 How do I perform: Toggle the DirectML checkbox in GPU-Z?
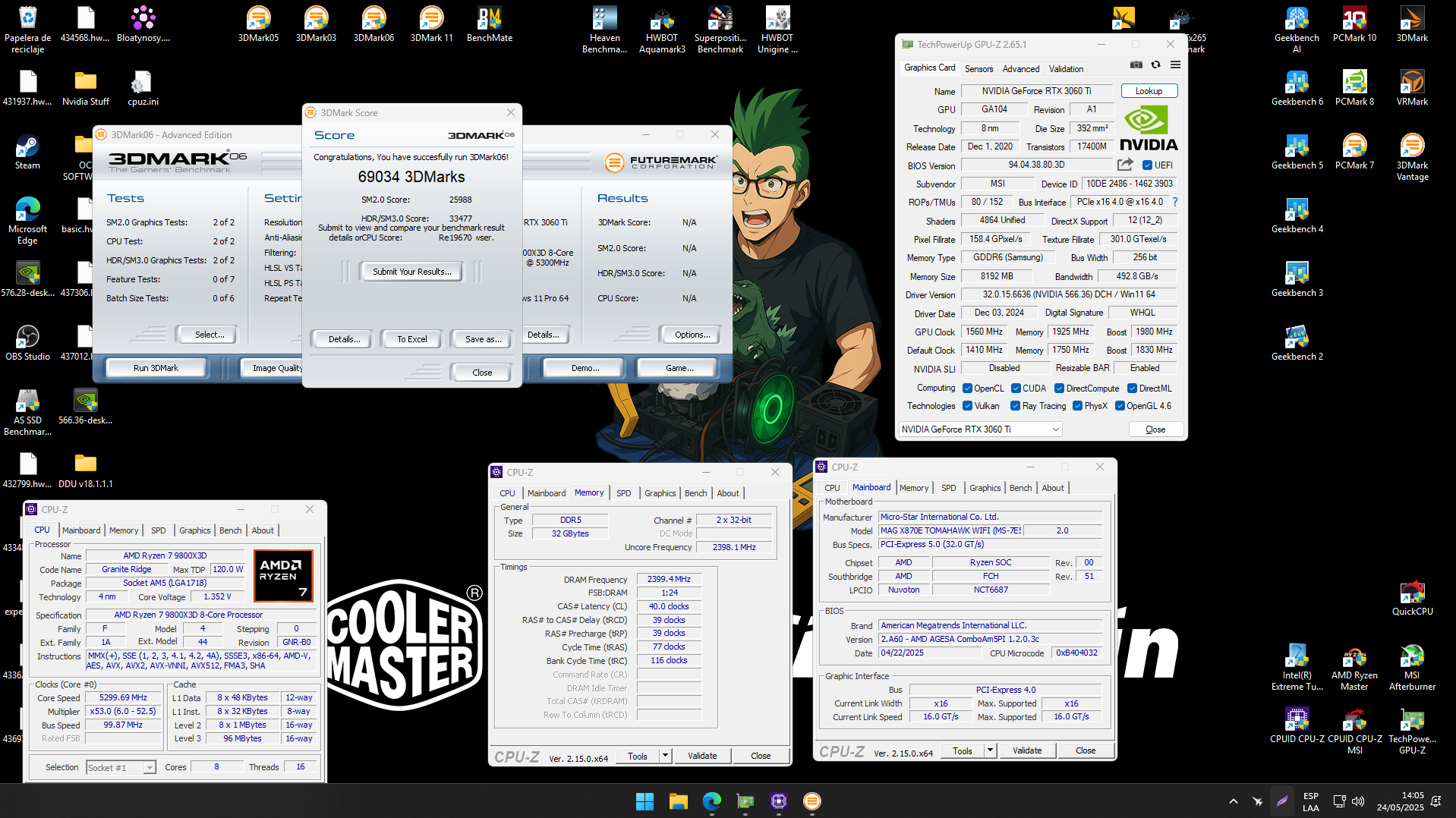click(x=1132, y=389)
